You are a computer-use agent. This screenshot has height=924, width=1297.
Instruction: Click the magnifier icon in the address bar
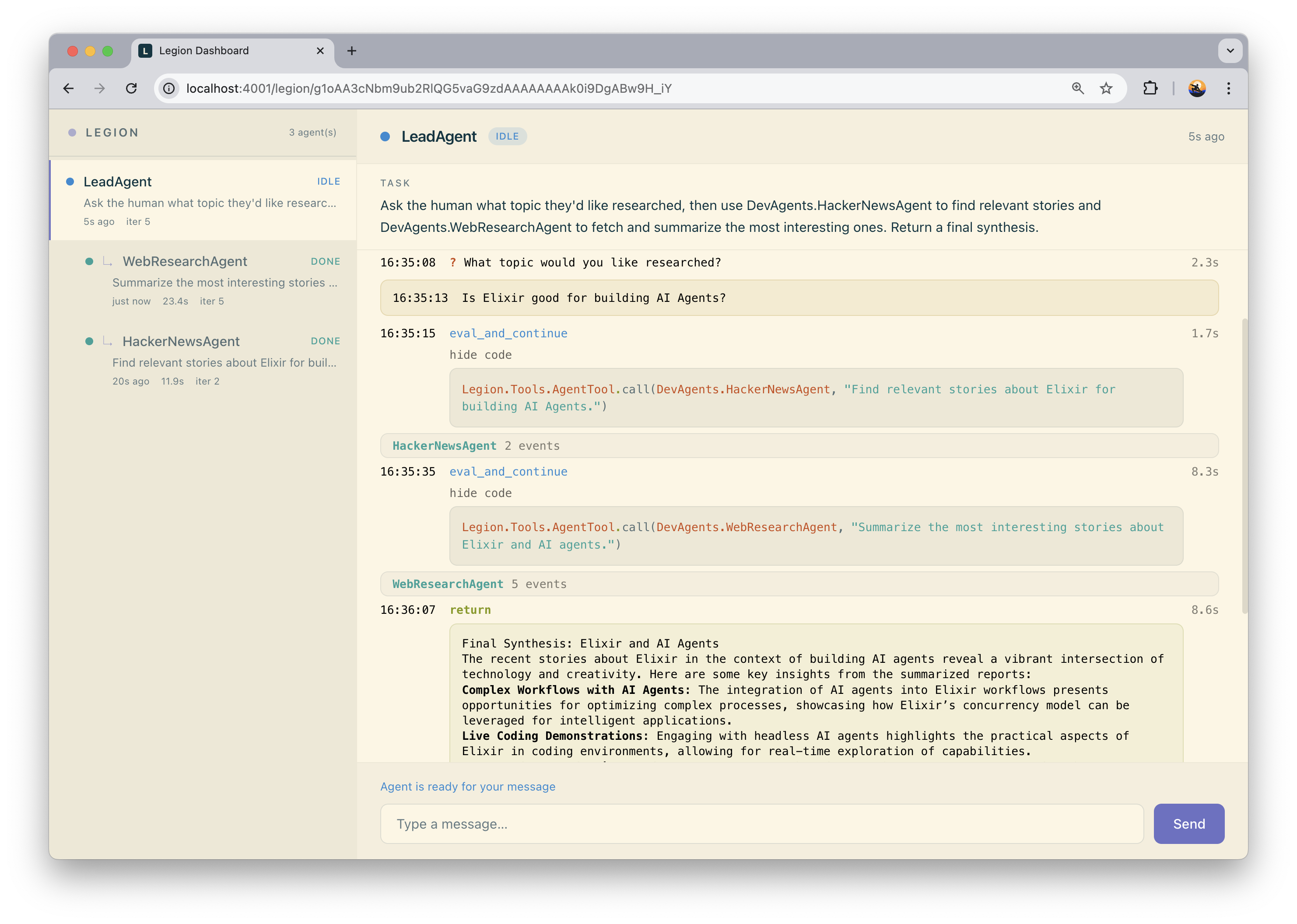1077,88
